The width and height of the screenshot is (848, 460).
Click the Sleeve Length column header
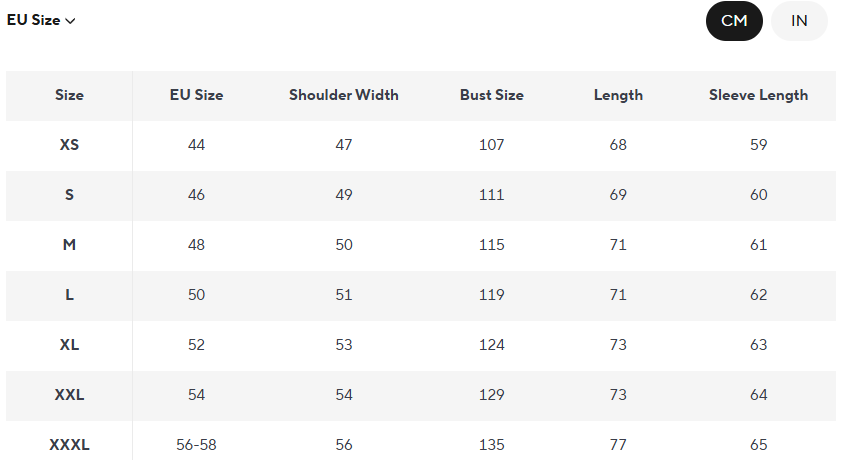(758, 95)
